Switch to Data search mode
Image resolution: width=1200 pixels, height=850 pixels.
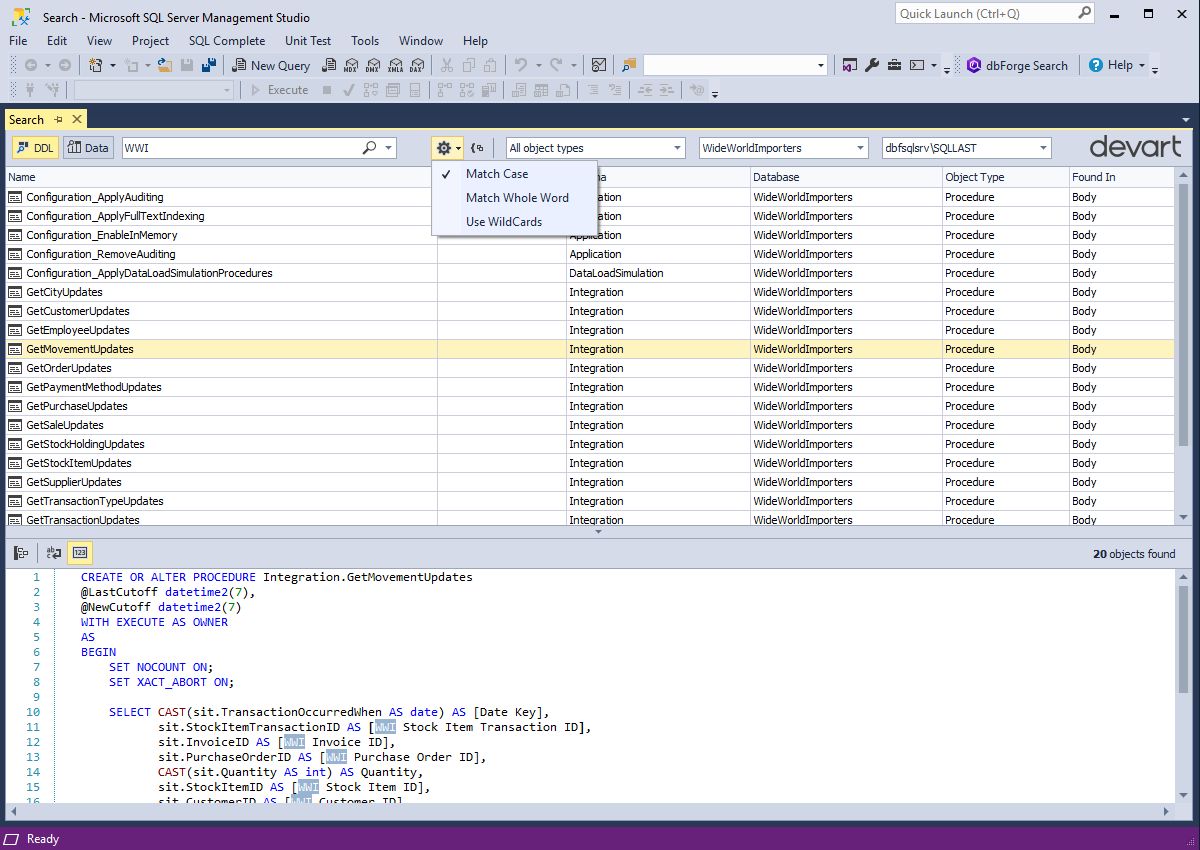point(88,147)
